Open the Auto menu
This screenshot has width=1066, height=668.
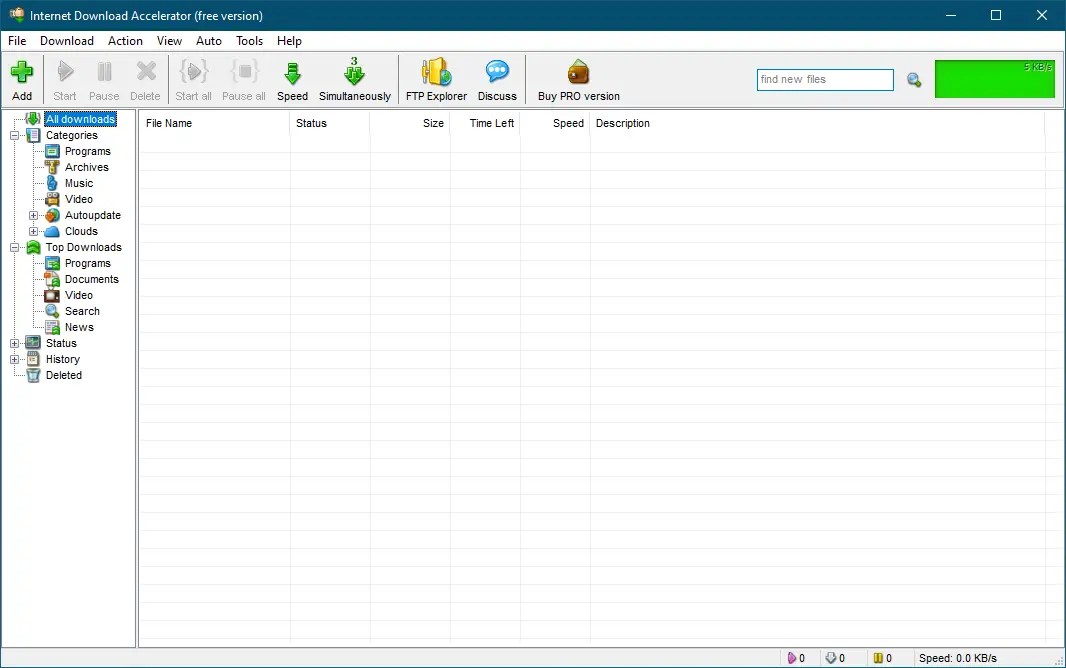point(209,41)
